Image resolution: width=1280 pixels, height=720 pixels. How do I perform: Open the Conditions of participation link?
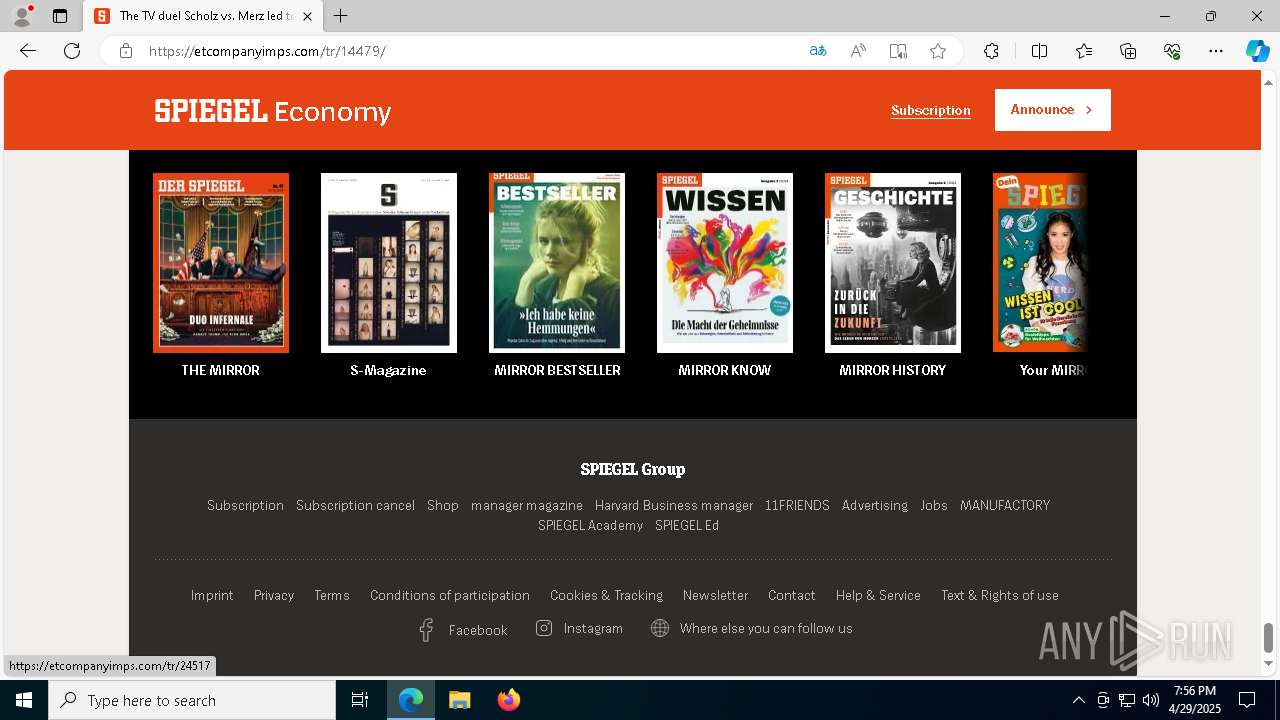[450, 595]
